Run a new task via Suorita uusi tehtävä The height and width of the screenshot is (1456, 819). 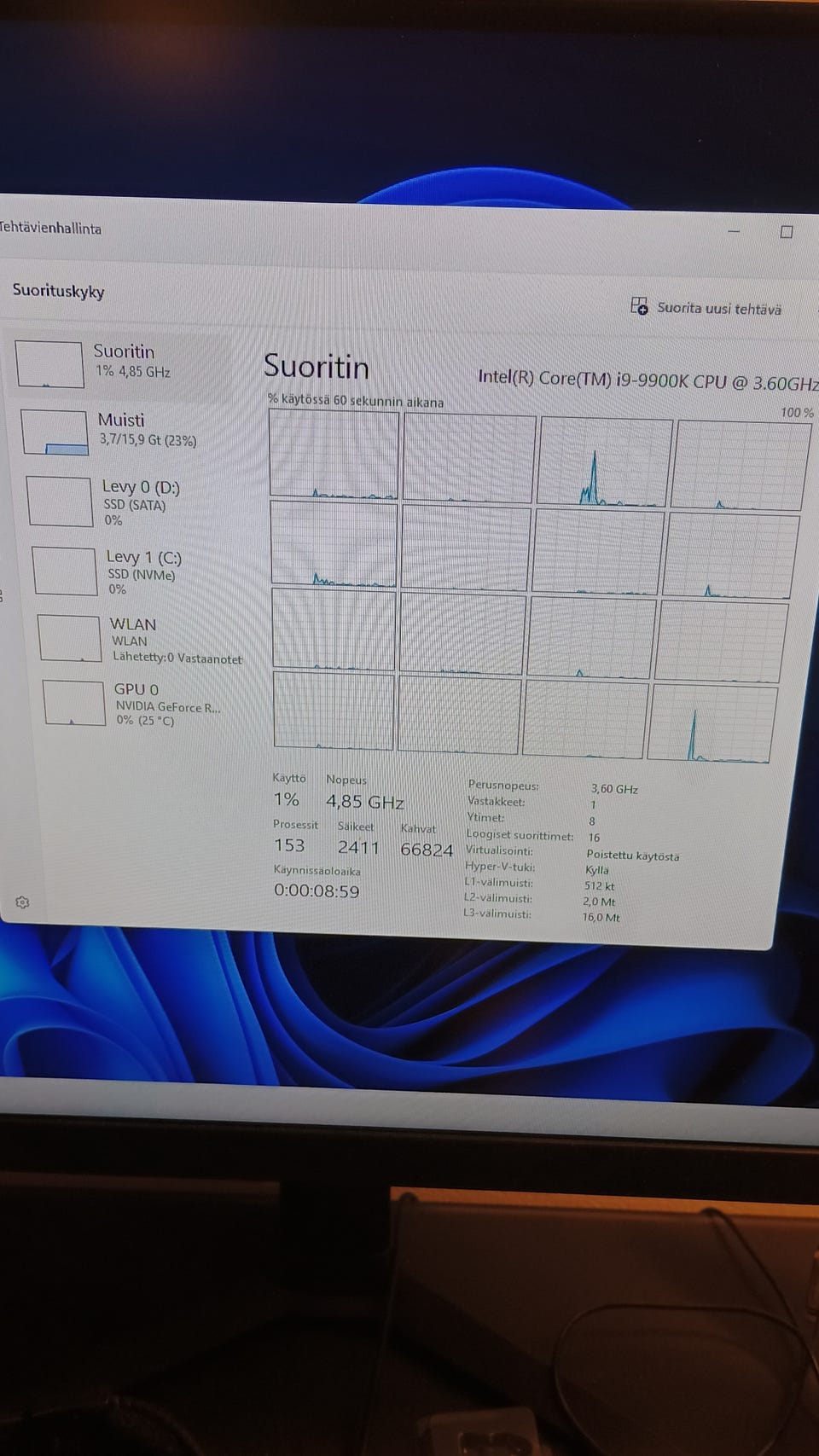point(706,308)
